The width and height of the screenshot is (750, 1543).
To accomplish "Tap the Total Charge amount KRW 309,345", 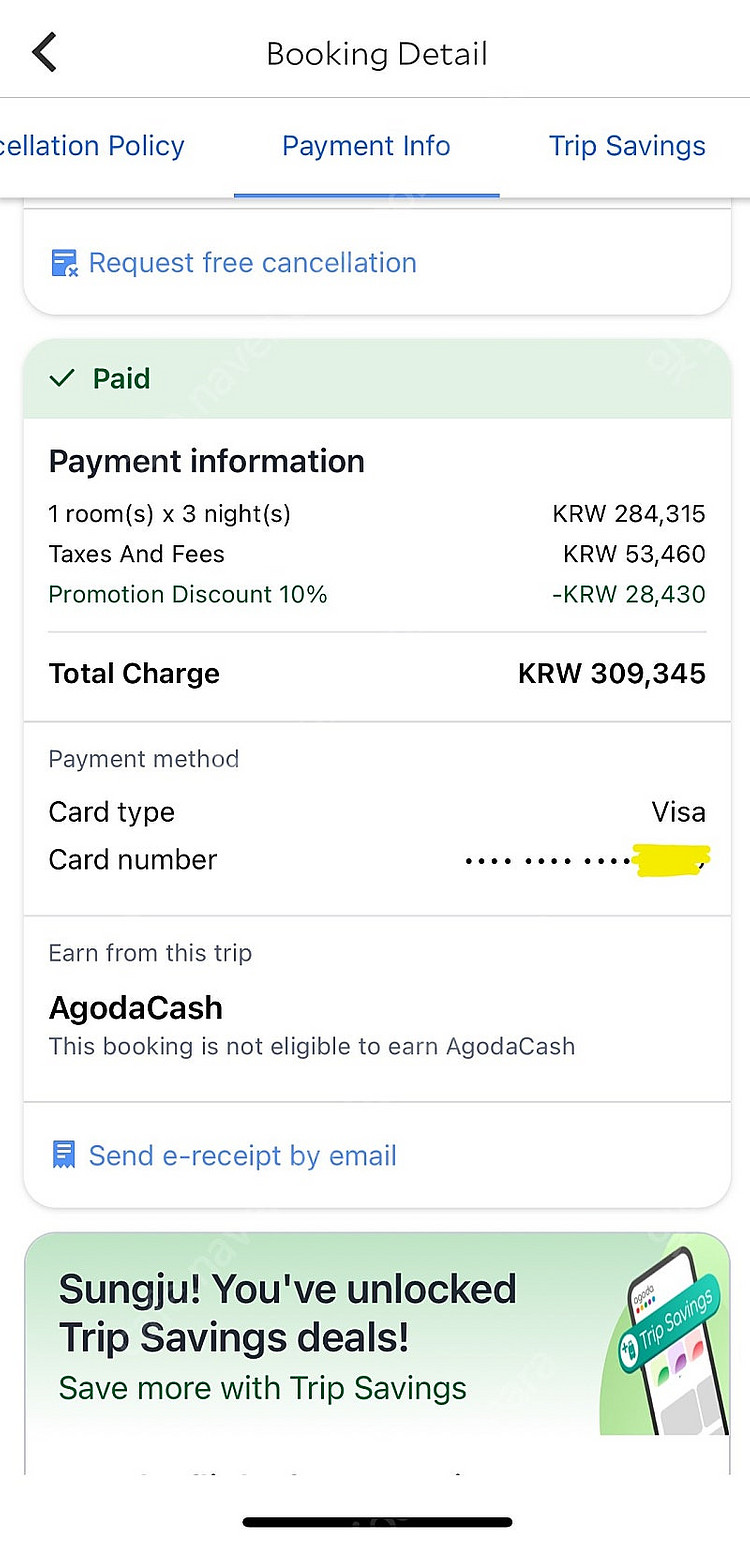I will click(612, 674).
